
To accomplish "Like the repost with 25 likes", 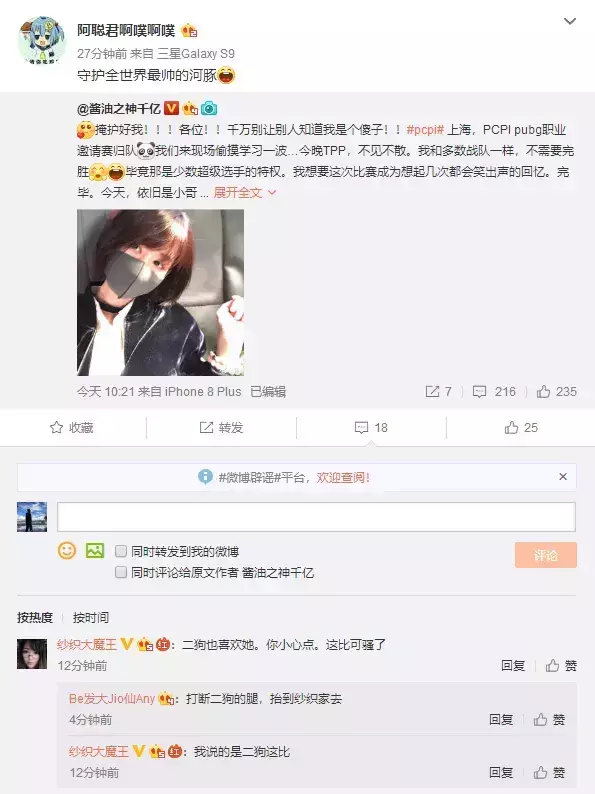I will pos(521,428).
